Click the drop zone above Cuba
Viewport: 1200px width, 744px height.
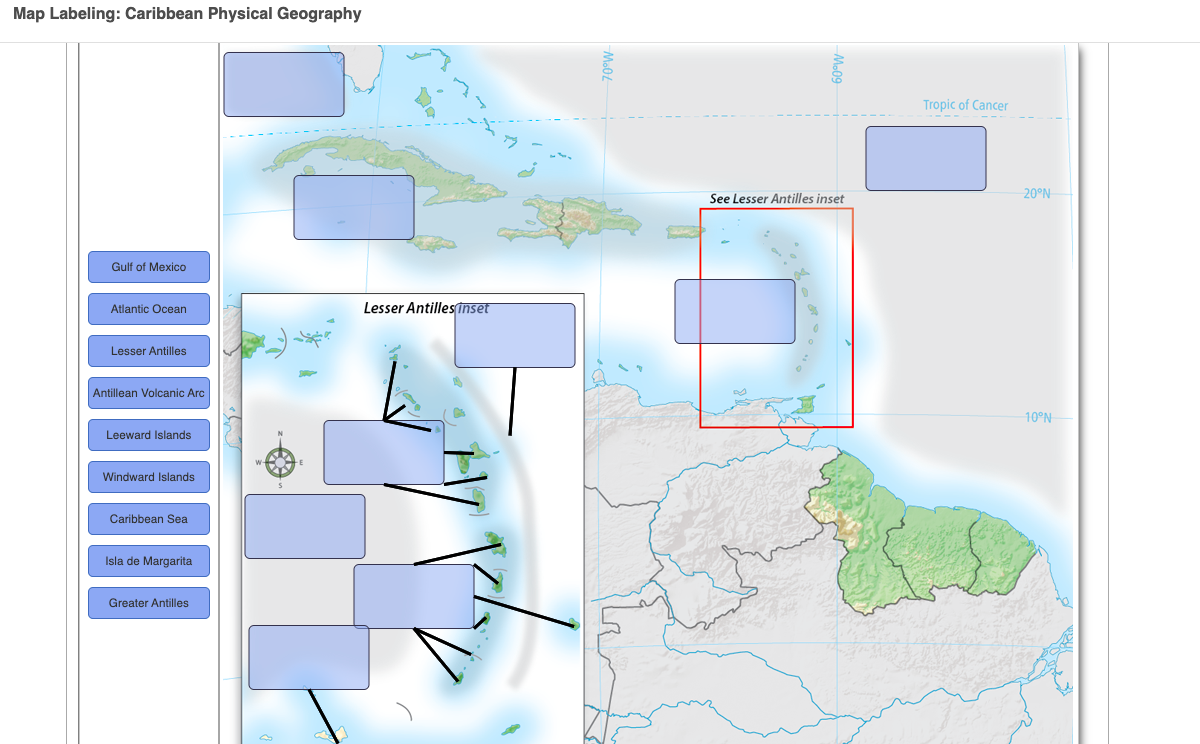283,85
